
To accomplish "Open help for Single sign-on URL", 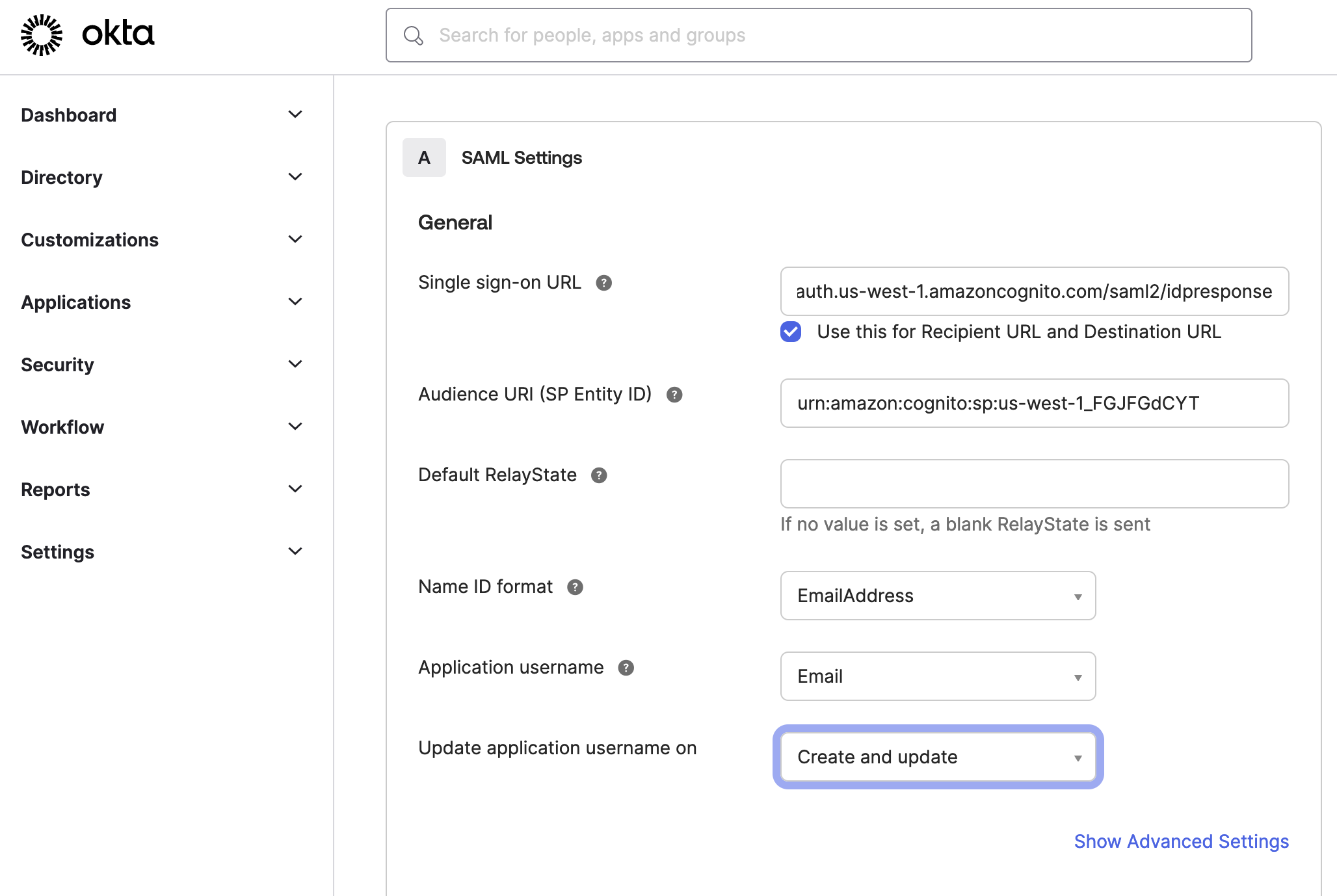I will [603, 283].
